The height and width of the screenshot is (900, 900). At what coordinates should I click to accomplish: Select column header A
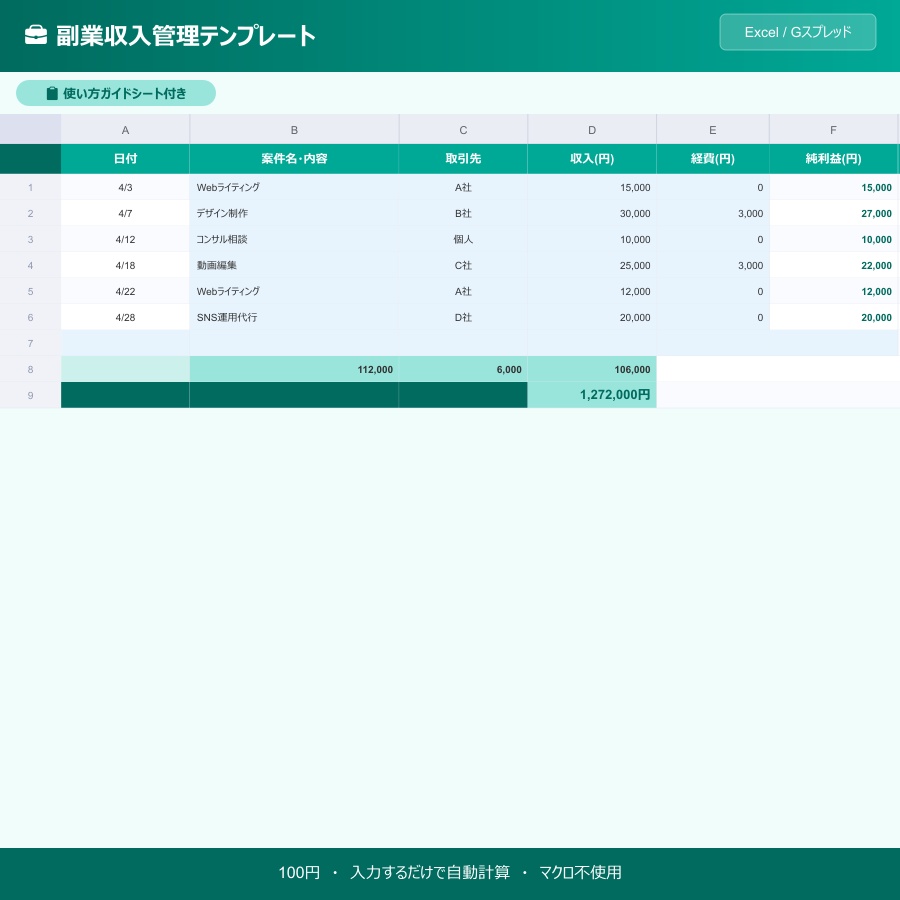[x=125, y=128]
